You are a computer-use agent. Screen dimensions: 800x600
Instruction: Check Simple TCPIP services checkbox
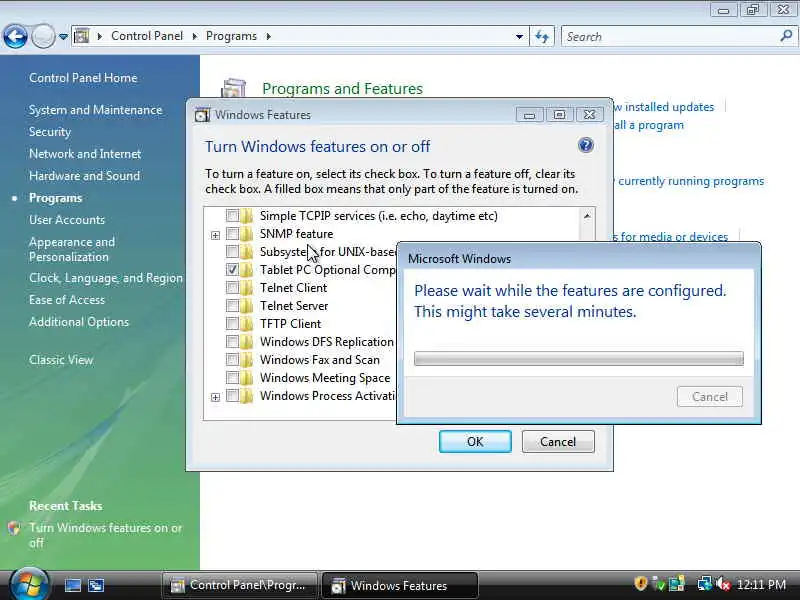[x=232, y=216]
